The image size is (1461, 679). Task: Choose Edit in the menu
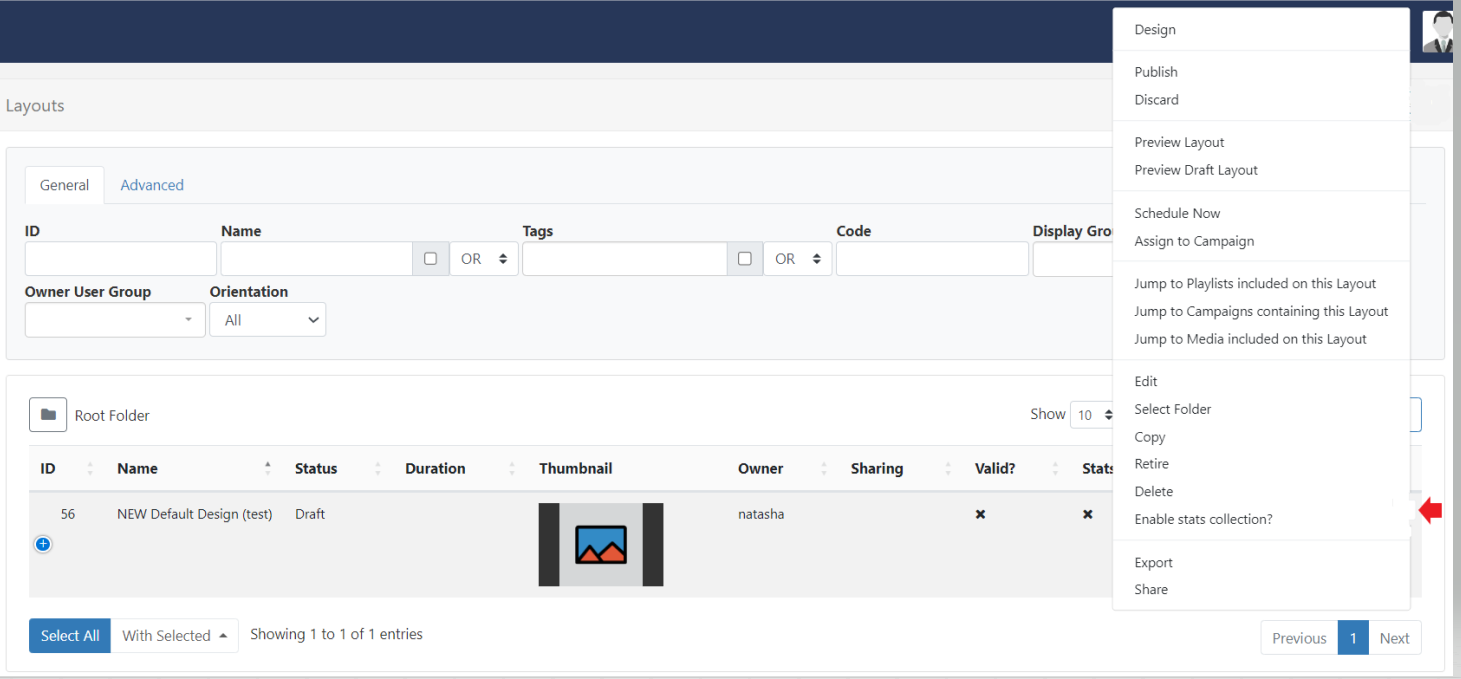[1146, 381]
